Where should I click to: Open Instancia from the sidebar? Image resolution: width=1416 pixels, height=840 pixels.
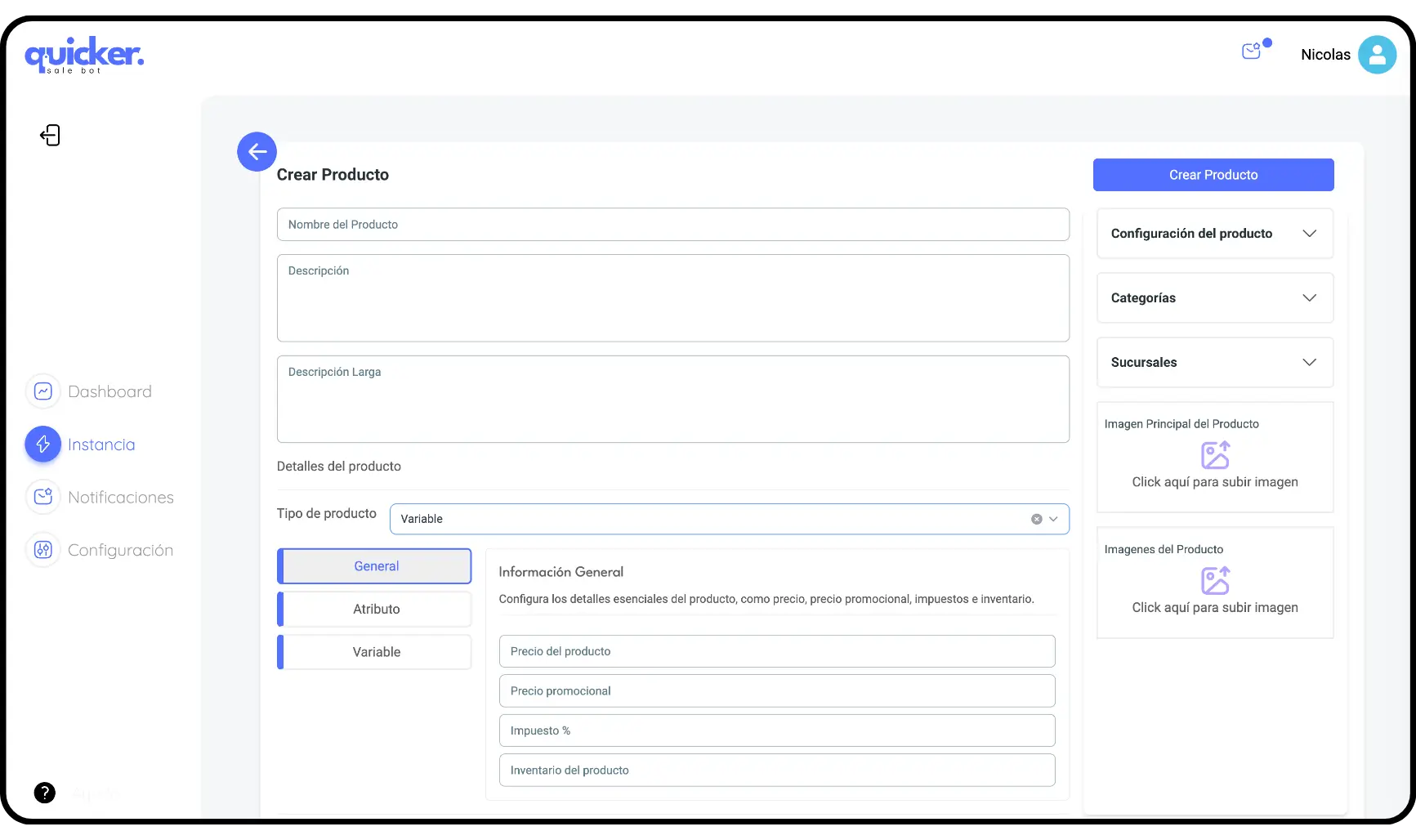101,445
